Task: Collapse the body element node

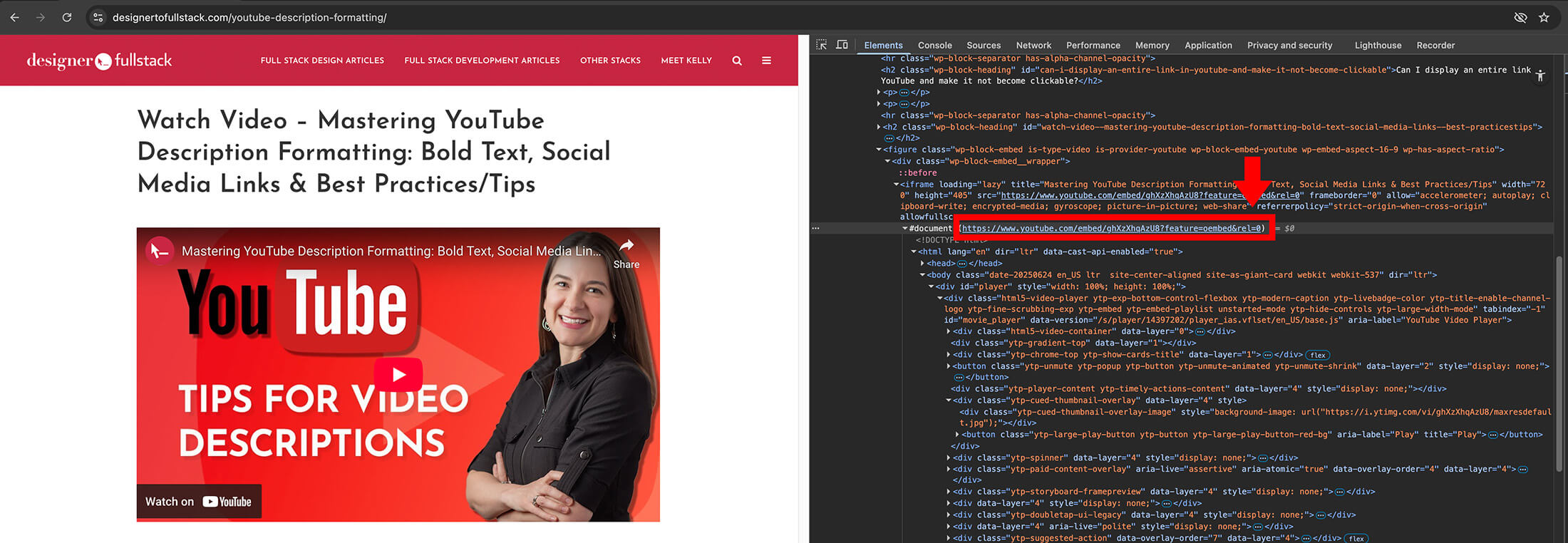Action: click(x=922, y=275)
